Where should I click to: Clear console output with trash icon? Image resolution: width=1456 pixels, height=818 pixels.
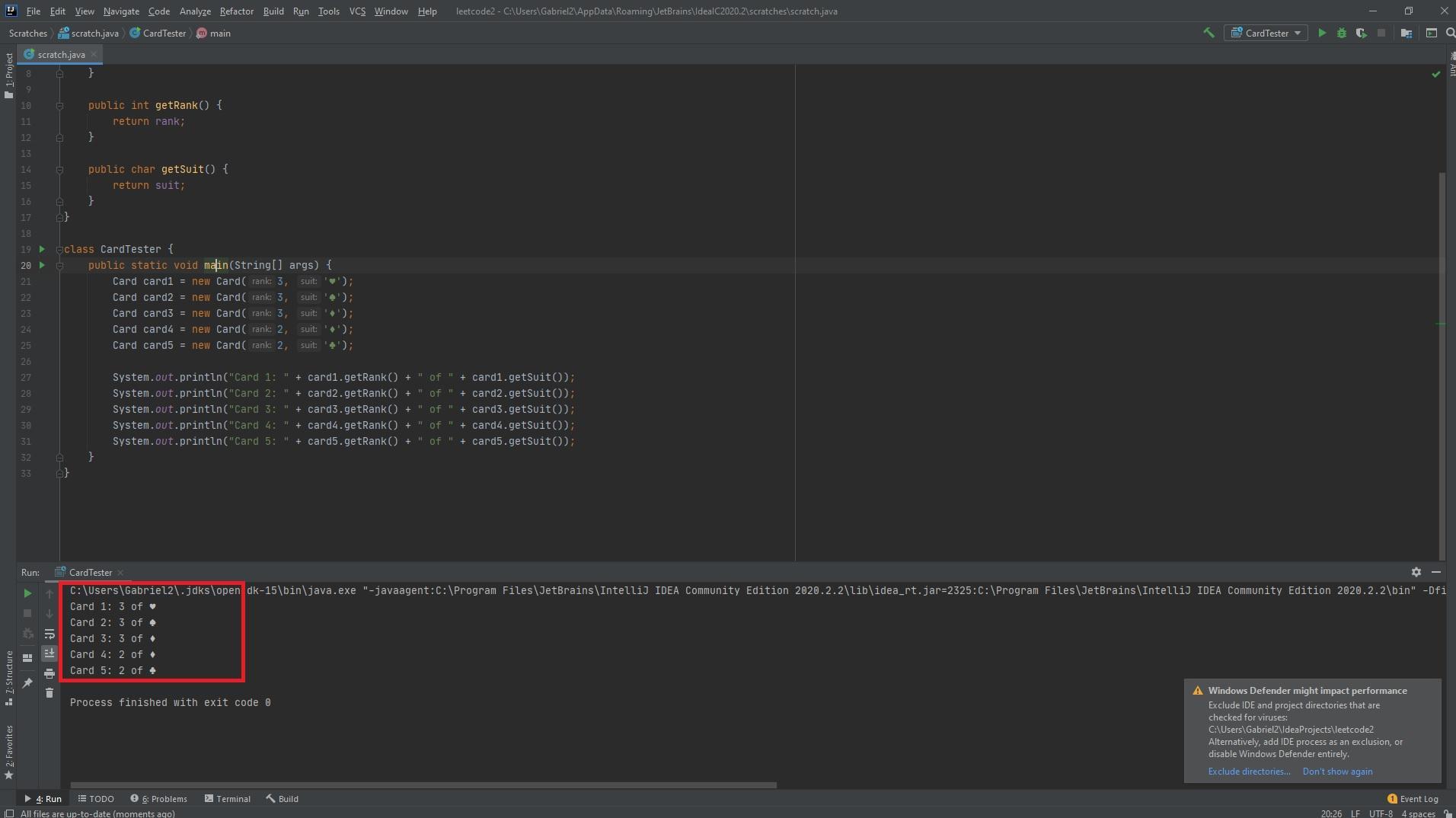[49, 693]
